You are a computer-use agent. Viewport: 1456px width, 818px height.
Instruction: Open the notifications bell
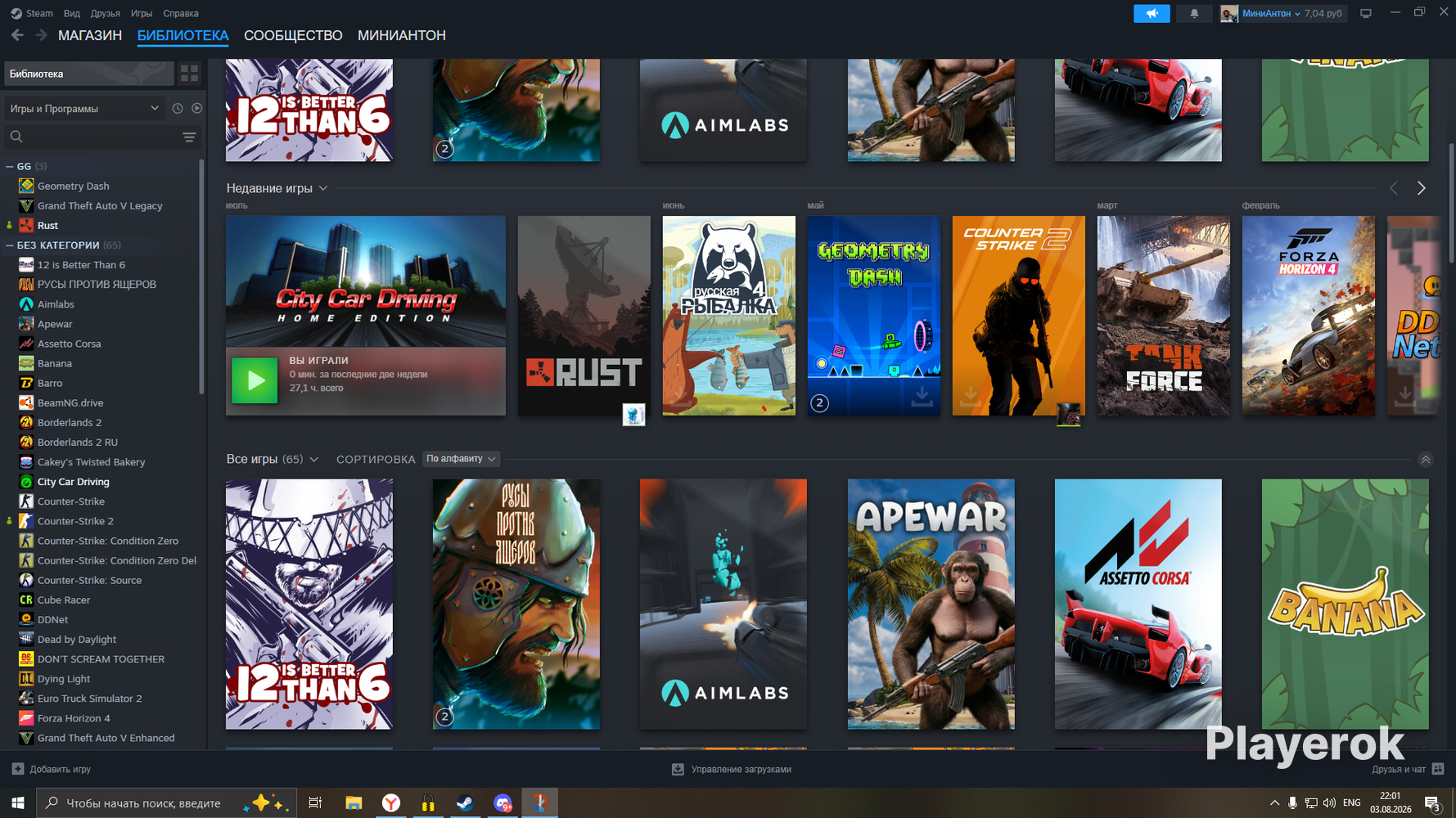[x=1194, y=13]
